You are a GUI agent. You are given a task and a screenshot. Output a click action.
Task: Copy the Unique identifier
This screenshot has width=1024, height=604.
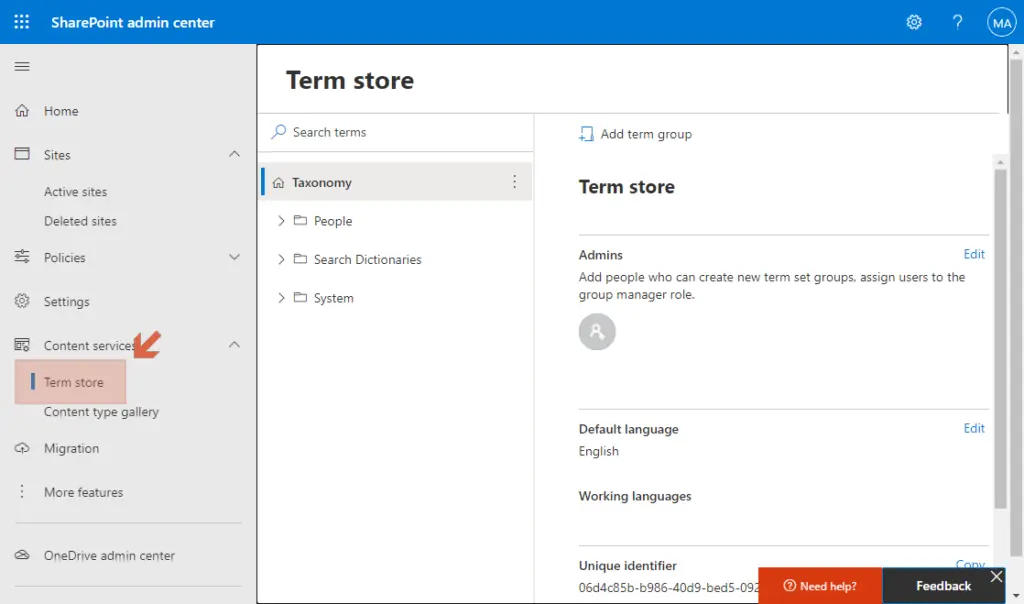[x=970, y=564]
